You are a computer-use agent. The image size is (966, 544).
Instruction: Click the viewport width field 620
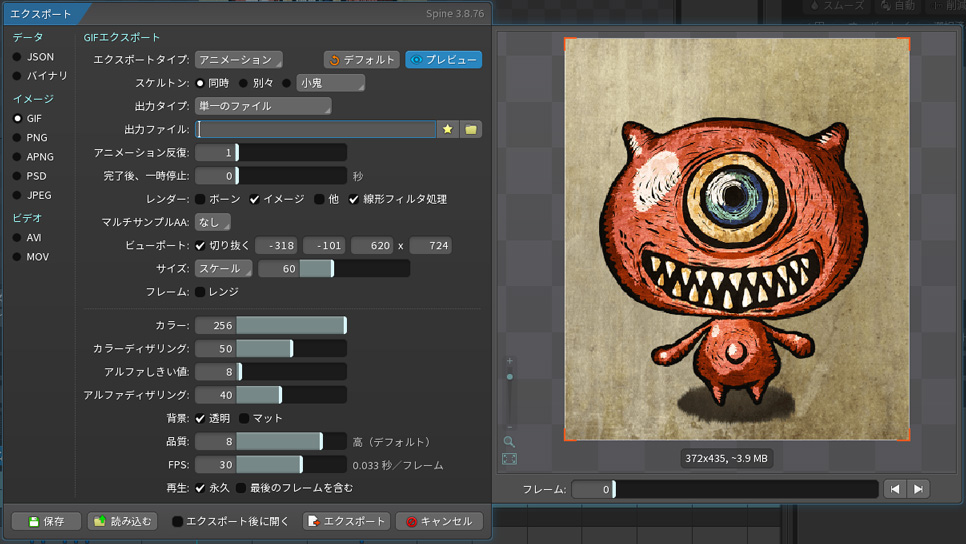point(371,245)
